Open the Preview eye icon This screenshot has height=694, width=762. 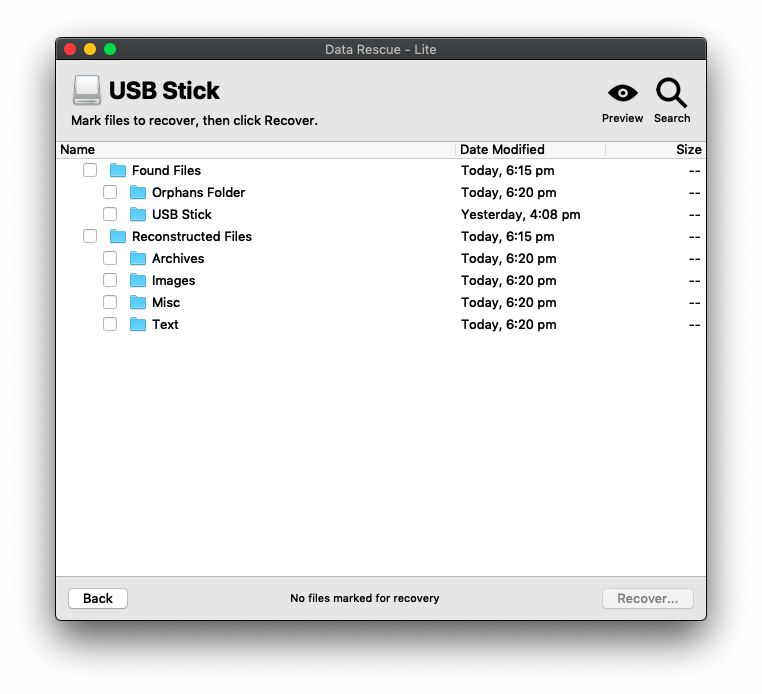coord(622,93)
